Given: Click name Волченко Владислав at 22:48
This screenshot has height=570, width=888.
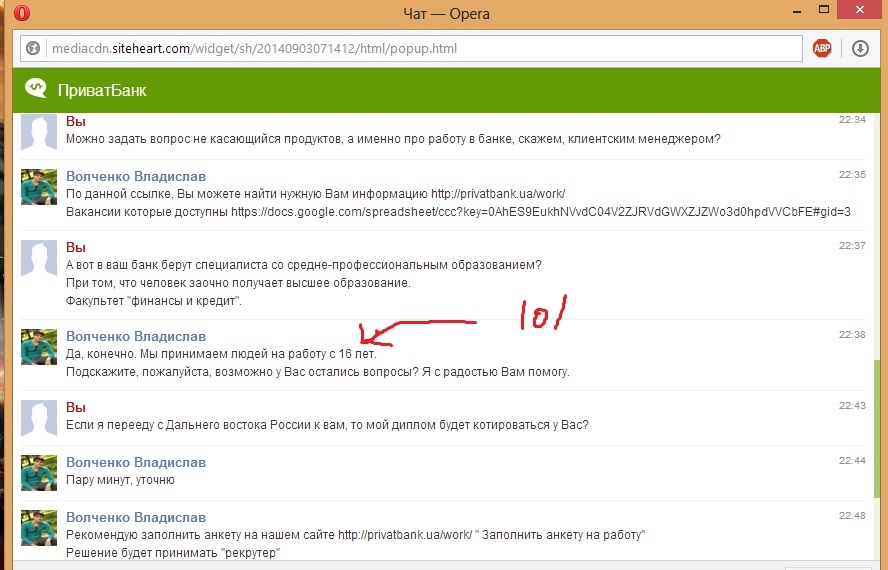Looking at the screenshot, I should point(136,517).
